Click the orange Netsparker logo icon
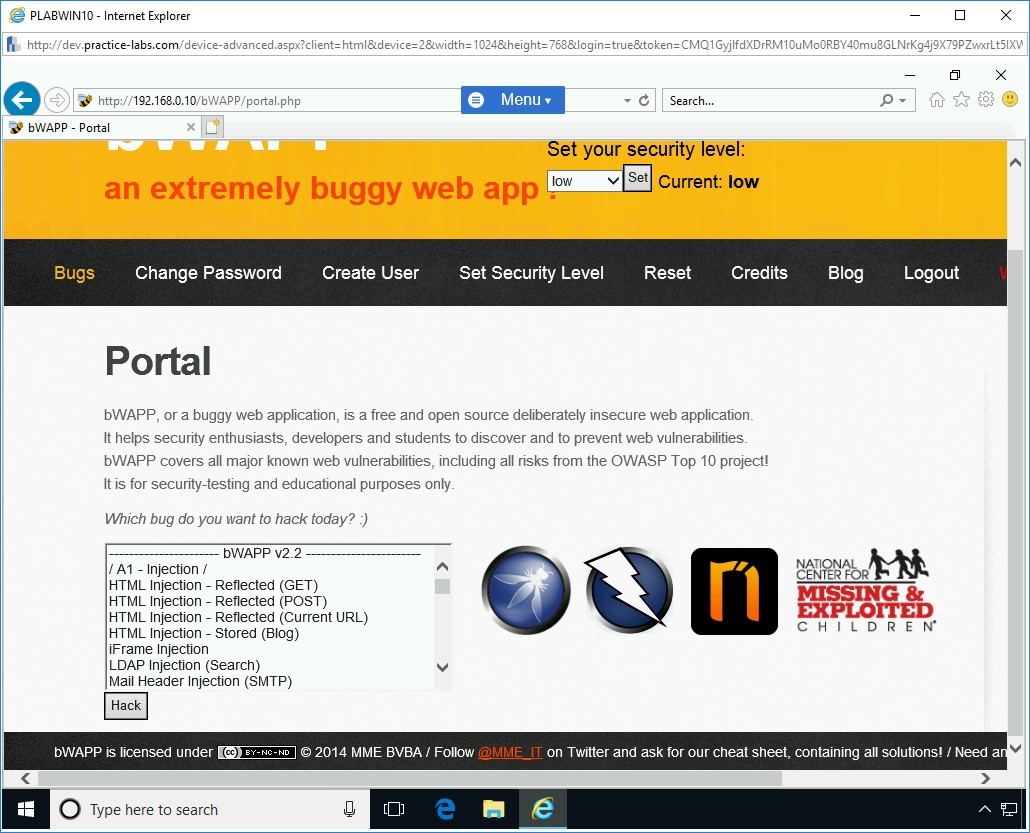Screen dimensions: 1030x833 pos(734,591)
